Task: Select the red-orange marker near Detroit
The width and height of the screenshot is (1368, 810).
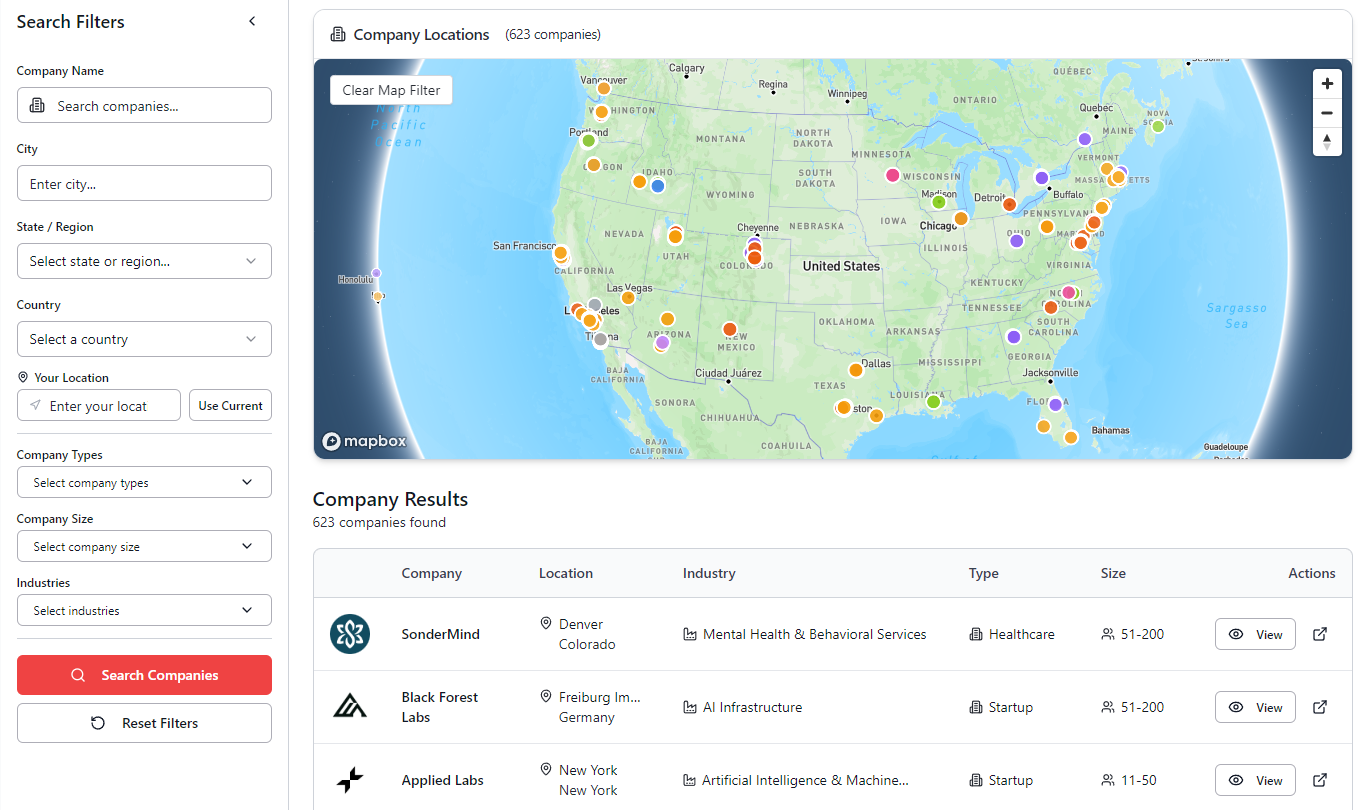Action: (1010, 205)
